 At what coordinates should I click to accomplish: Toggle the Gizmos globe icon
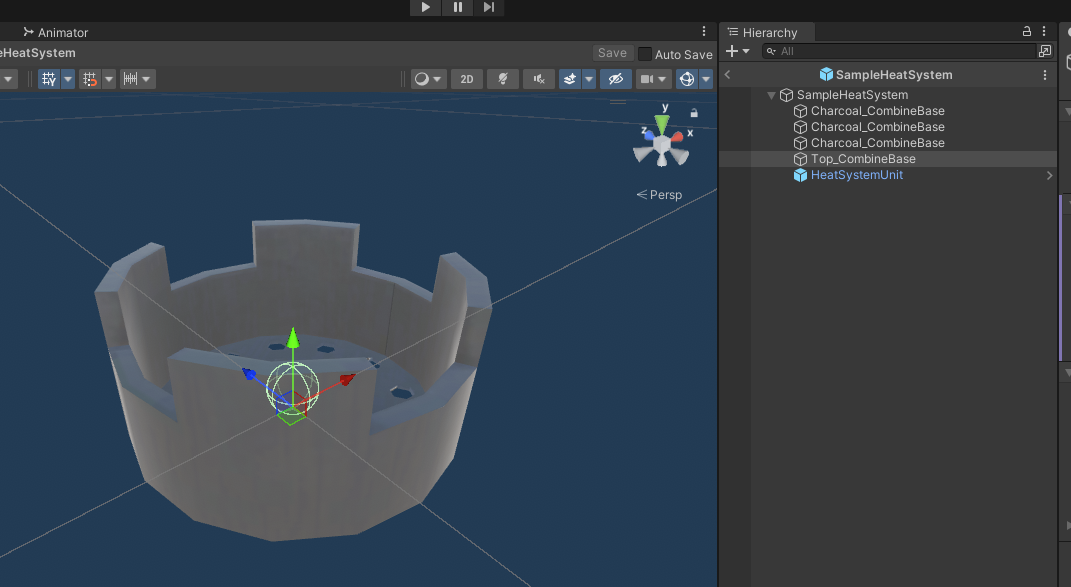click(686, 79)
